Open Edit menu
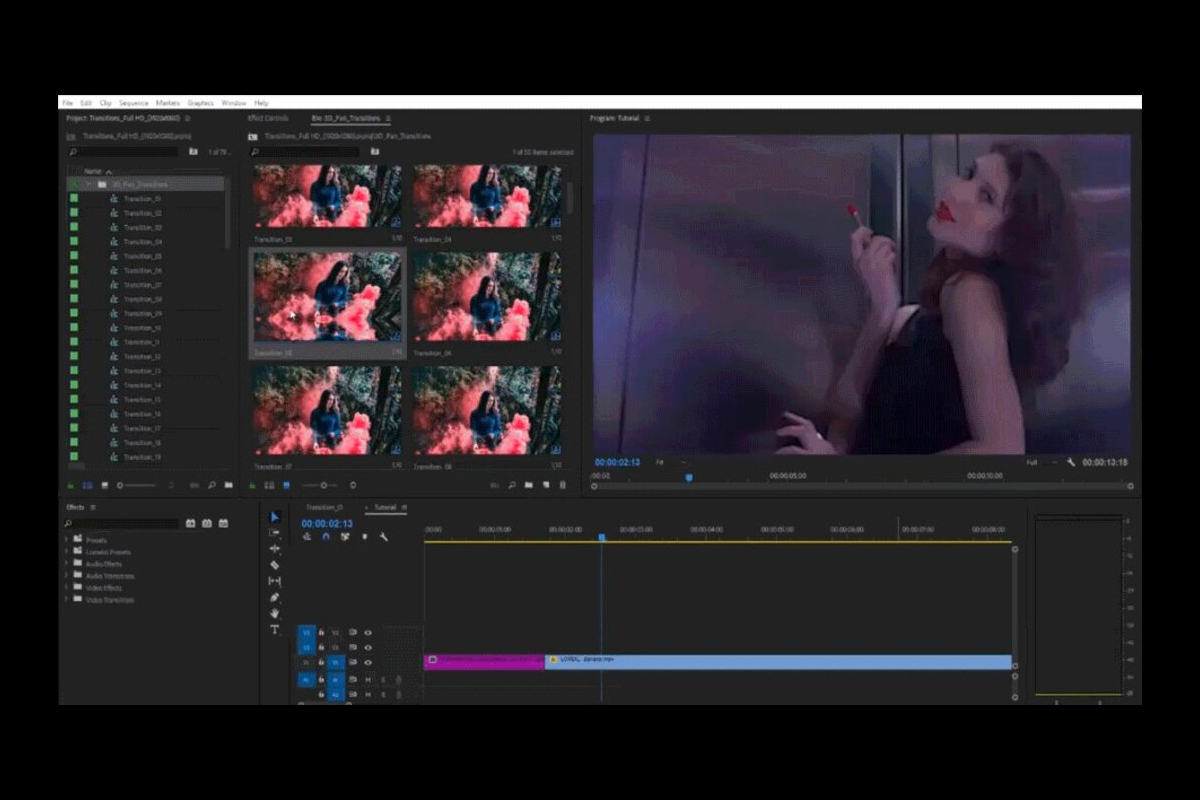This screenshot has width=1200, height=800. (x=86, y=103)
